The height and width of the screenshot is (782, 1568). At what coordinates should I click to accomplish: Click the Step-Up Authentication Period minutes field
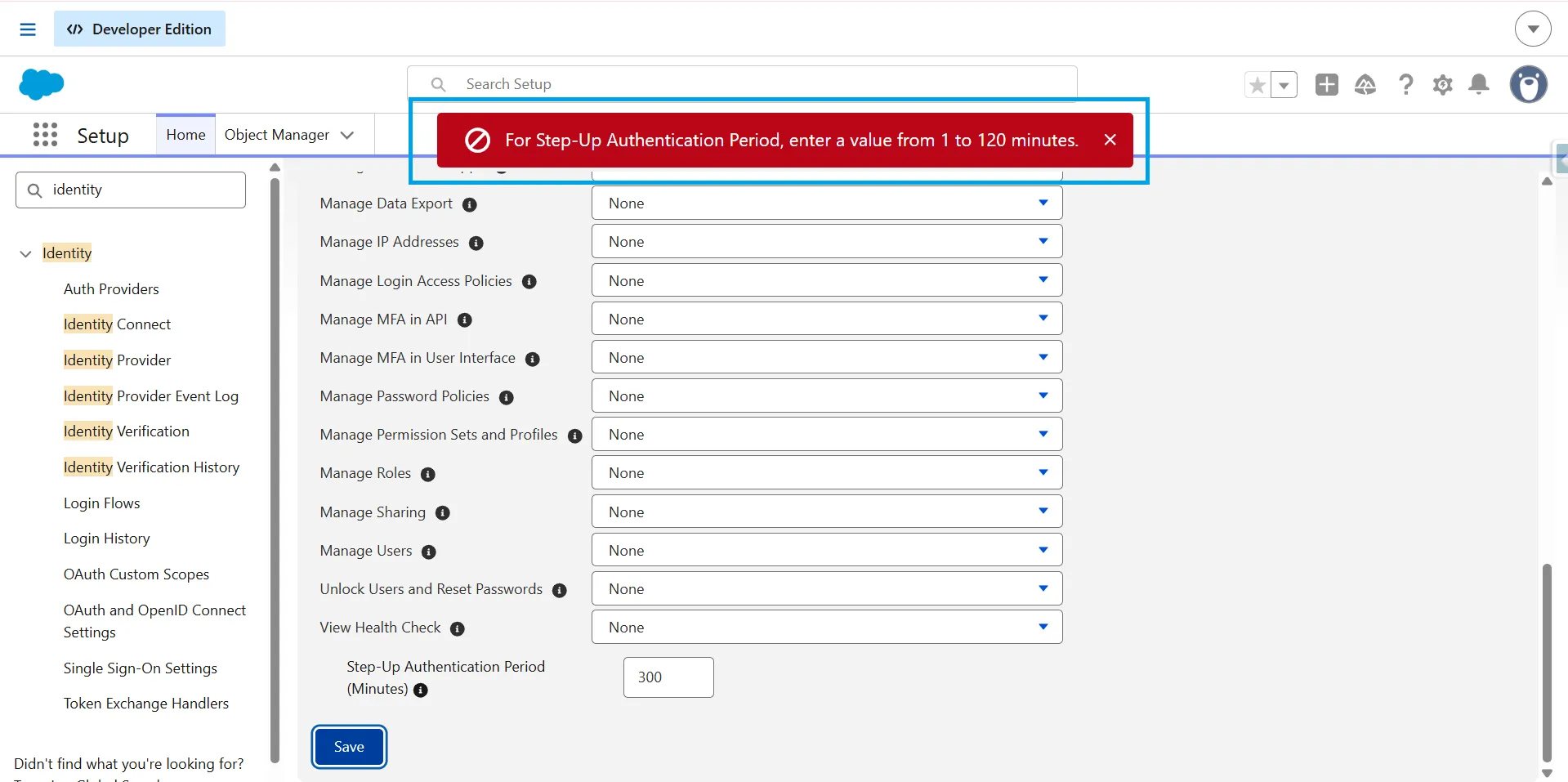click(668, 677)
